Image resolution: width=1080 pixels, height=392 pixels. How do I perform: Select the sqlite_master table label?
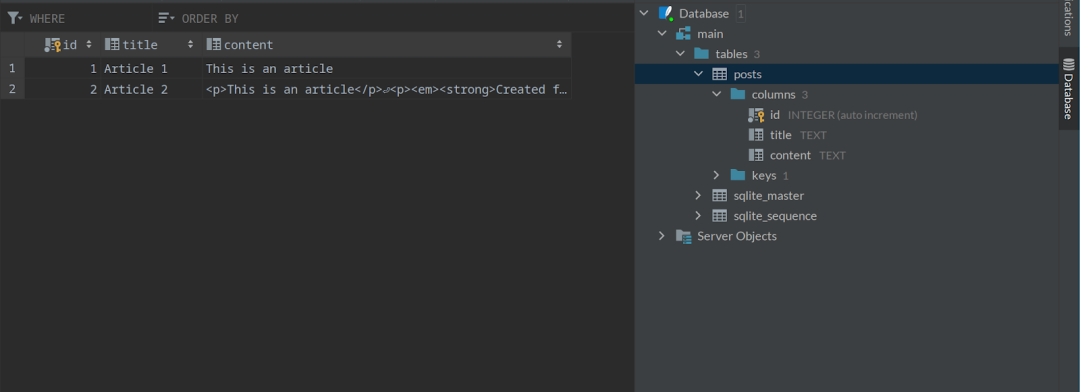coord(769,196)
